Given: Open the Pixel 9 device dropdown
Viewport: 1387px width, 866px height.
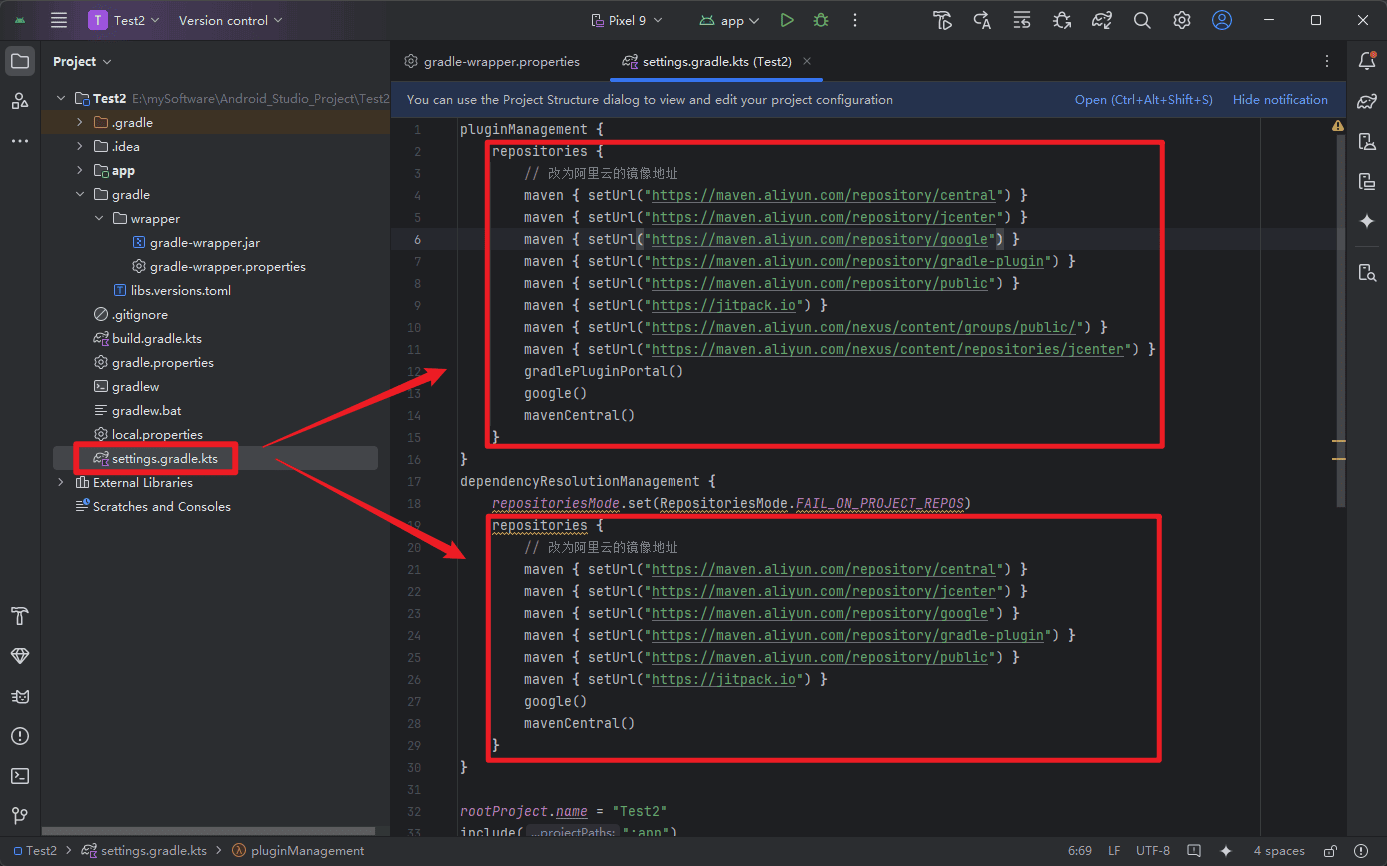Looking at the screenshot, I should click(x=628, y=20).
